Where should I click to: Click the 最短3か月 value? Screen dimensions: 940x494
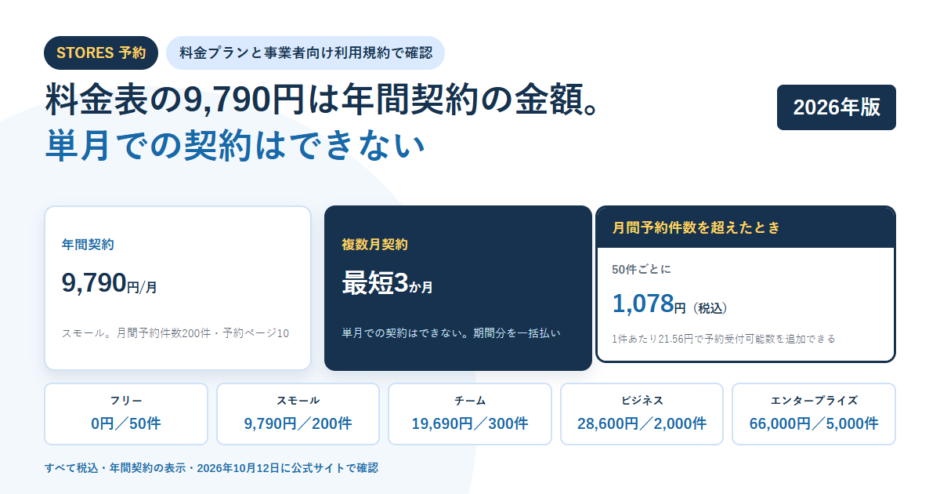tap(387, 283)
